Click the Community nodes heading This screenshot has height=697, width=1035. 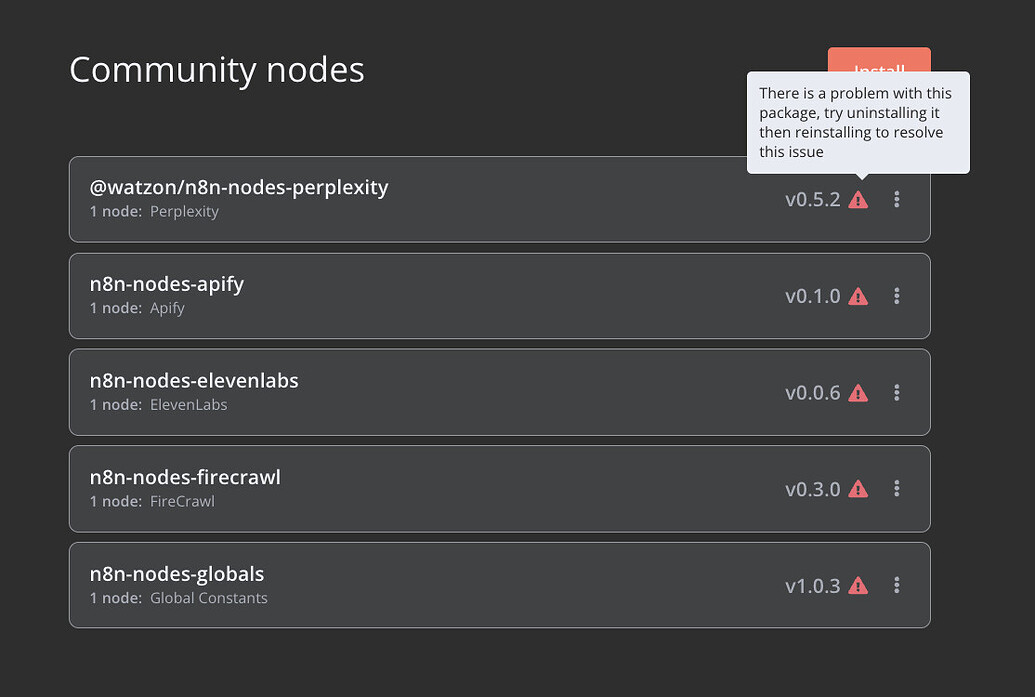click(x=216, y=70)
